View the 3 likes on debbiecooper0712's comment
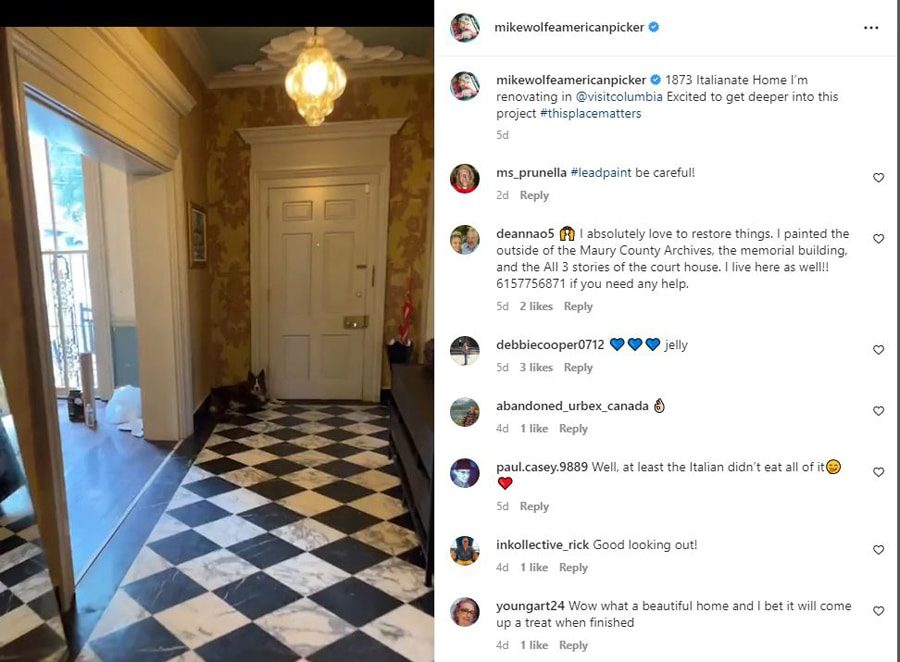The height and width of the screenshot is (662, 900). click(x=536, y=367)
